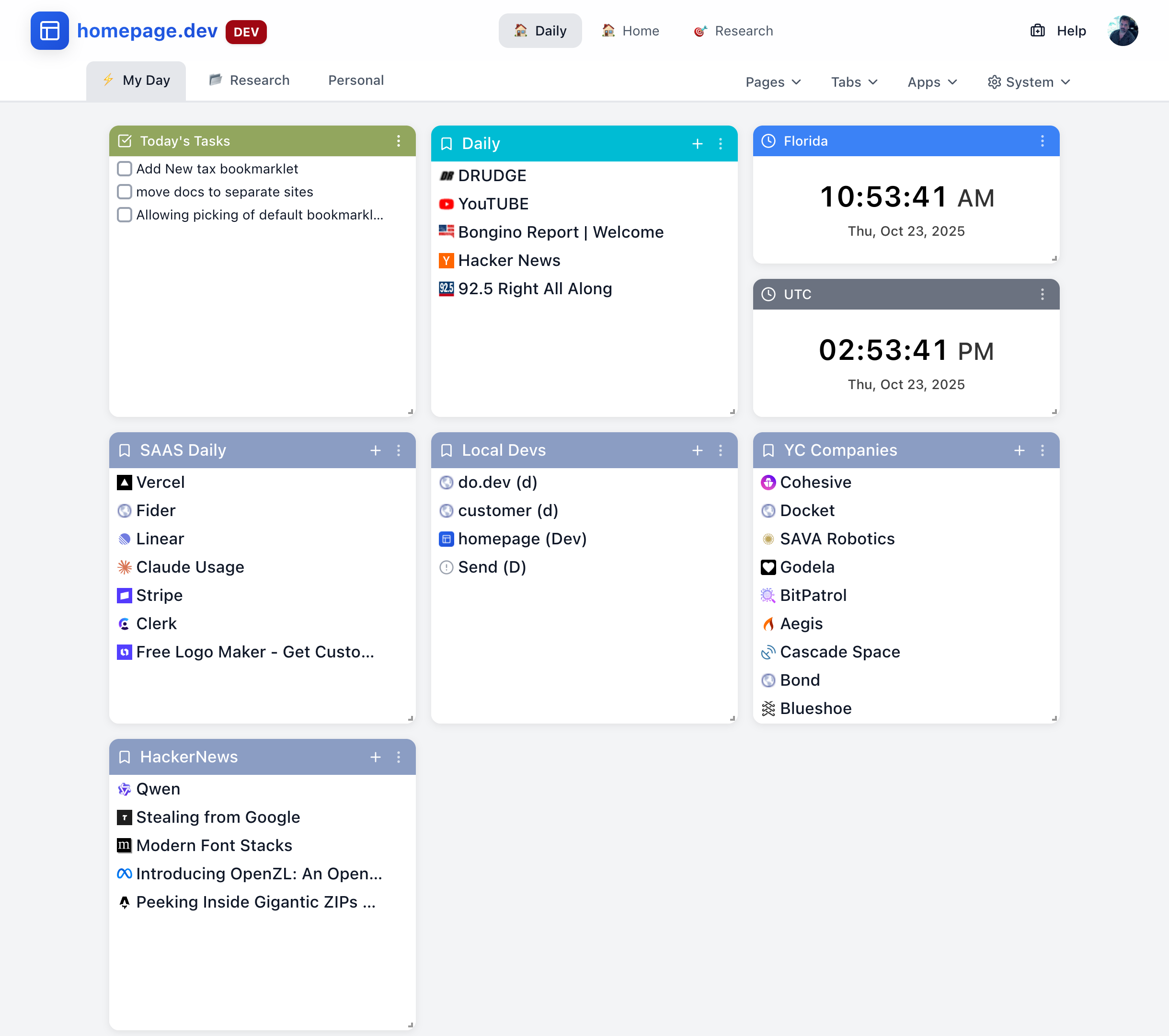Screen dimensions: 1169x1036
Task: Open the Pages dropdown
Action: click(773, 82)
